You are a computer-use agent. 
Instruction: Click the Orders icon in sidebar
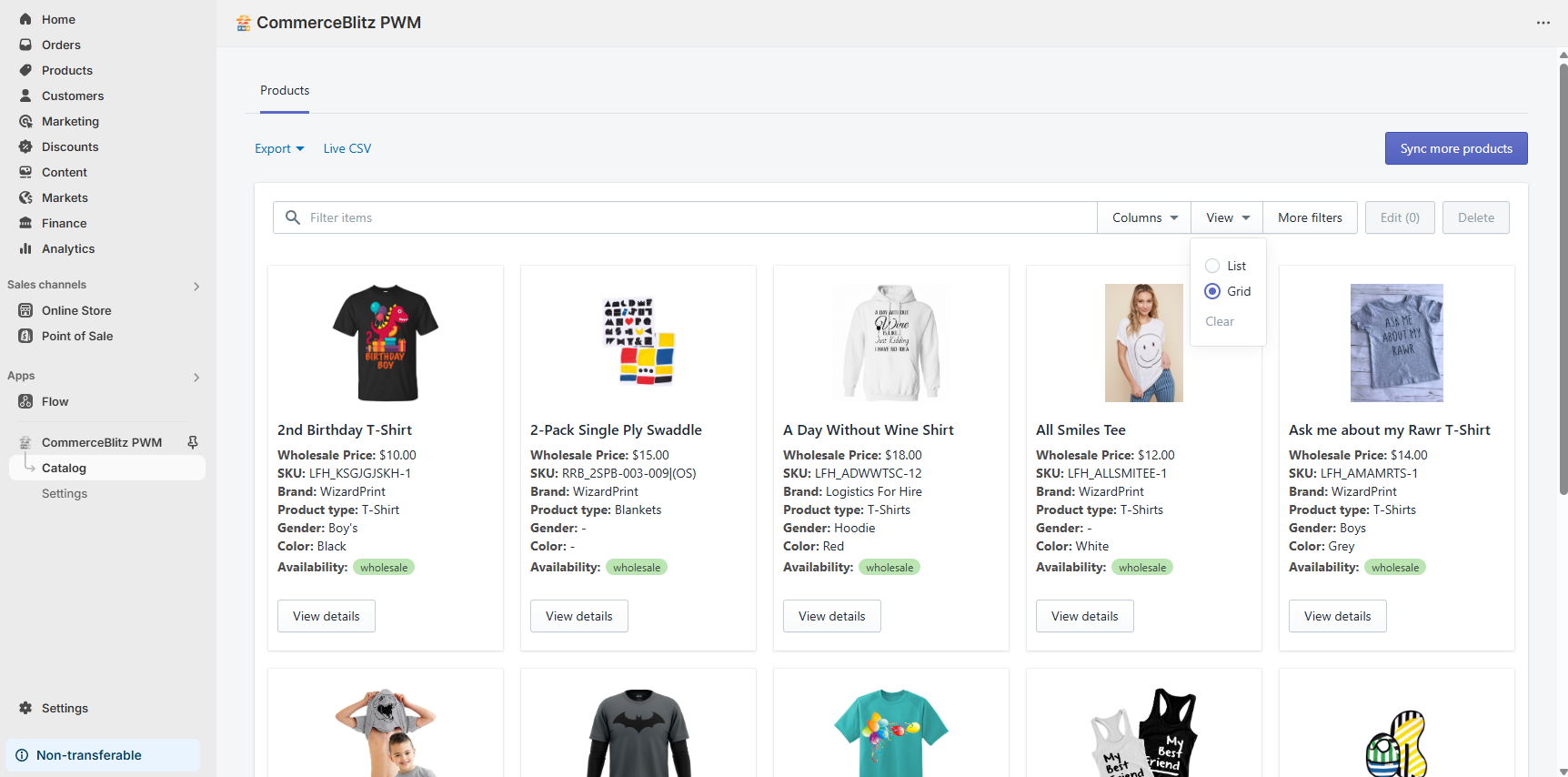[25, 45]
